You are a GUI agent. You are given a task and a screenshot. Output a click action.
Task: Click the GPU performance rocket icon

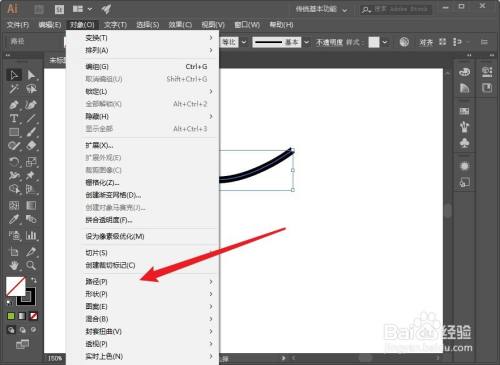(106, 9)
